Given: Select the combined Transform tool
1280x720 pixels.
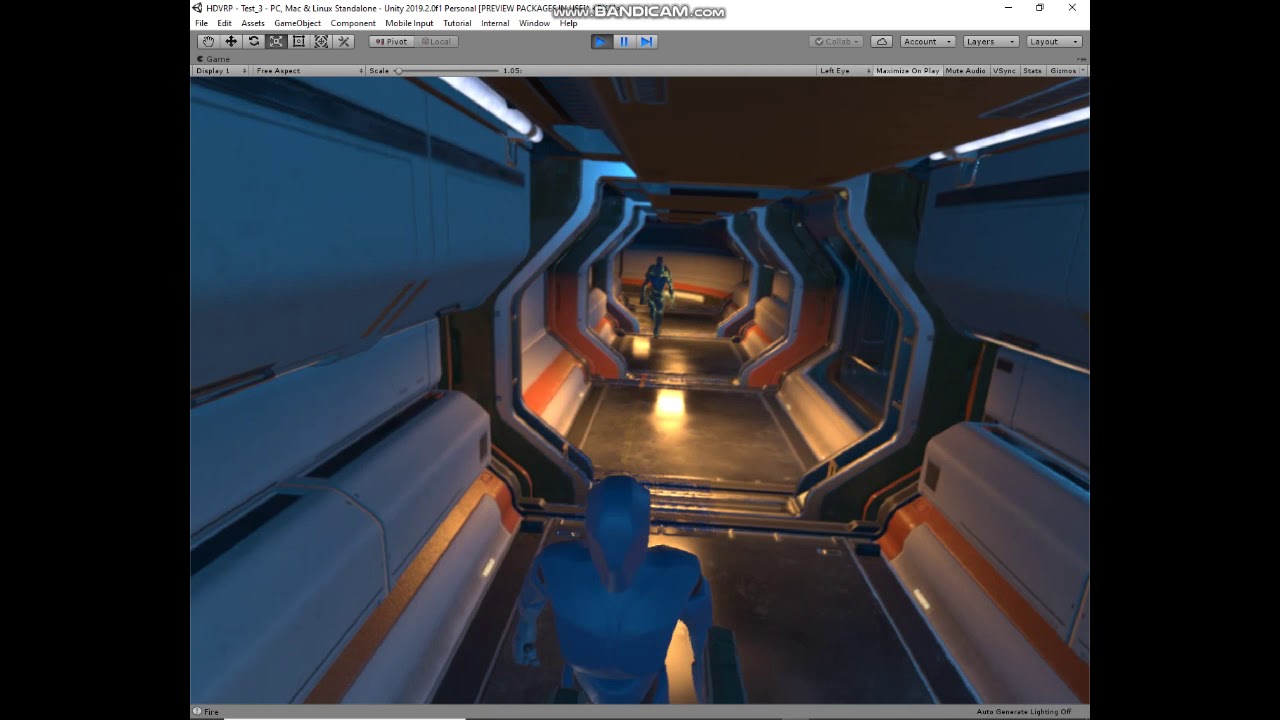Looking at the screenshot, I should 321,41.
